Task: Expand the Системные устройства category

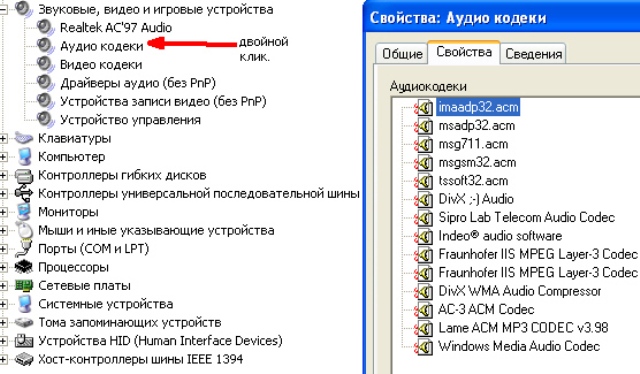Action: (x=3, y=304)
